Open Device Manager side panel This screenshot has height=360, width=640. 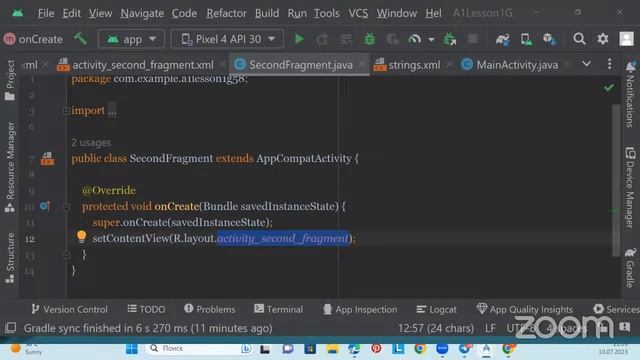[x=630, y=188]
